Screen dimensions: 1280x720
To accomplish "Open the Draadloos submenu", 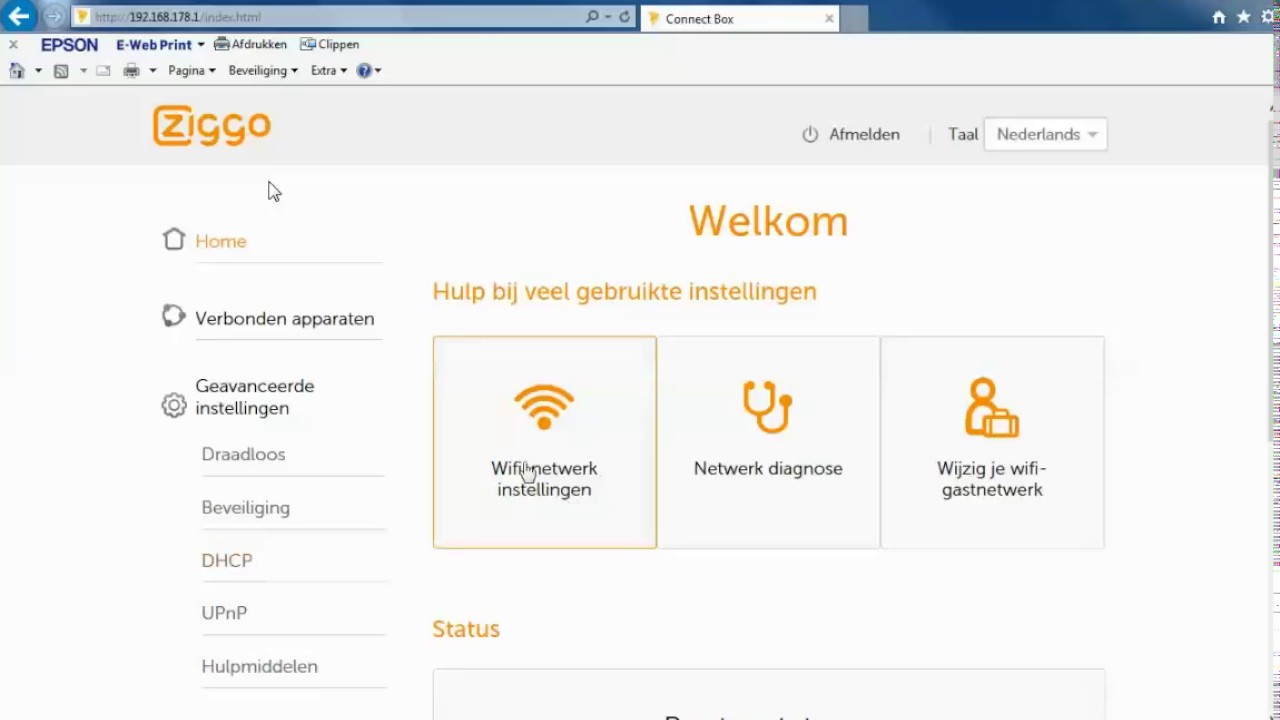I will (243, 454).
